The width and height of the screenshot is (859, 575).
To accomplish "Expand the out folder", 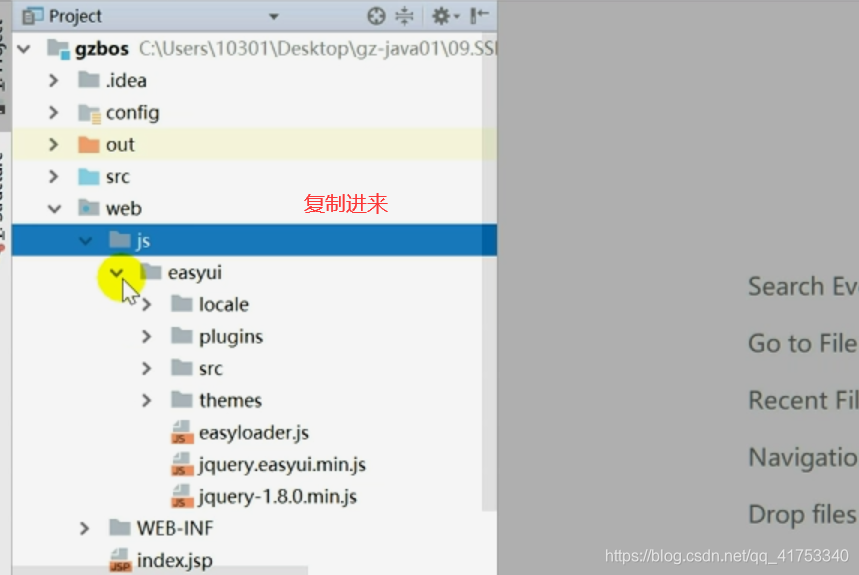I will click(53, 145).
